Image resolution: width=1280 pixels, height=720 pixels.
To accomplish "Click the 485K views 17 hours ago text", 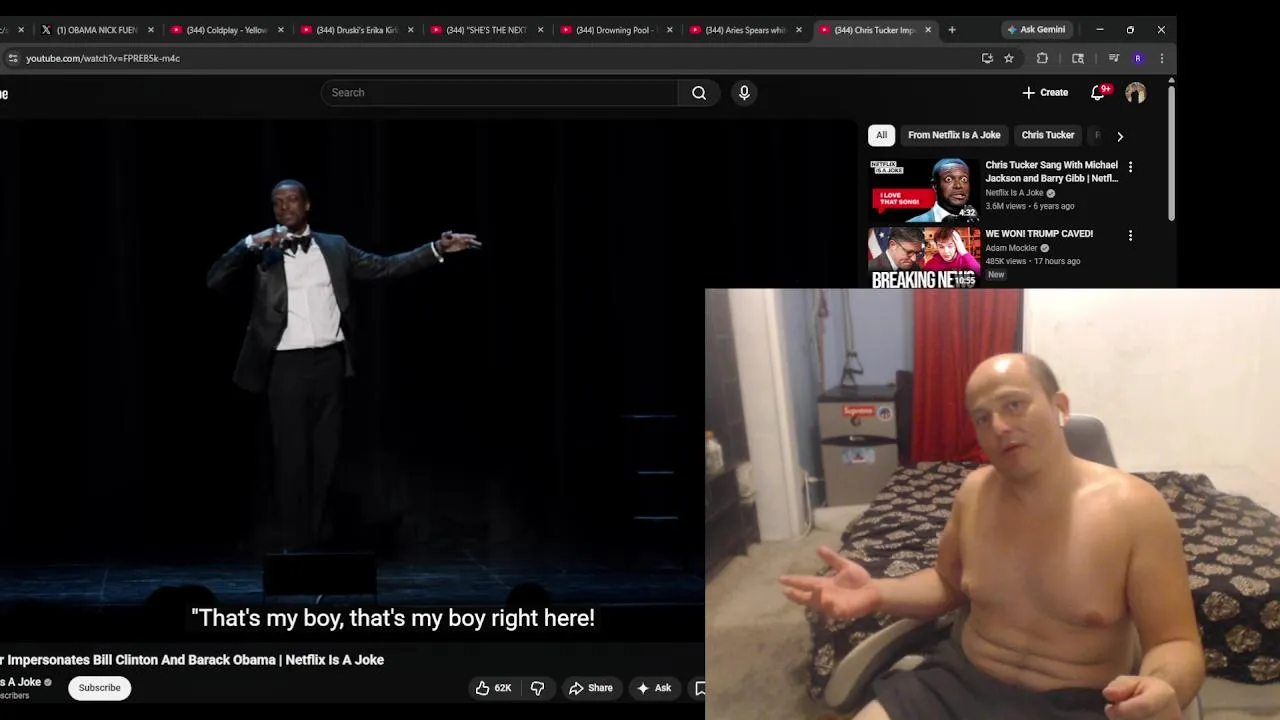I will pos(1033,261).
